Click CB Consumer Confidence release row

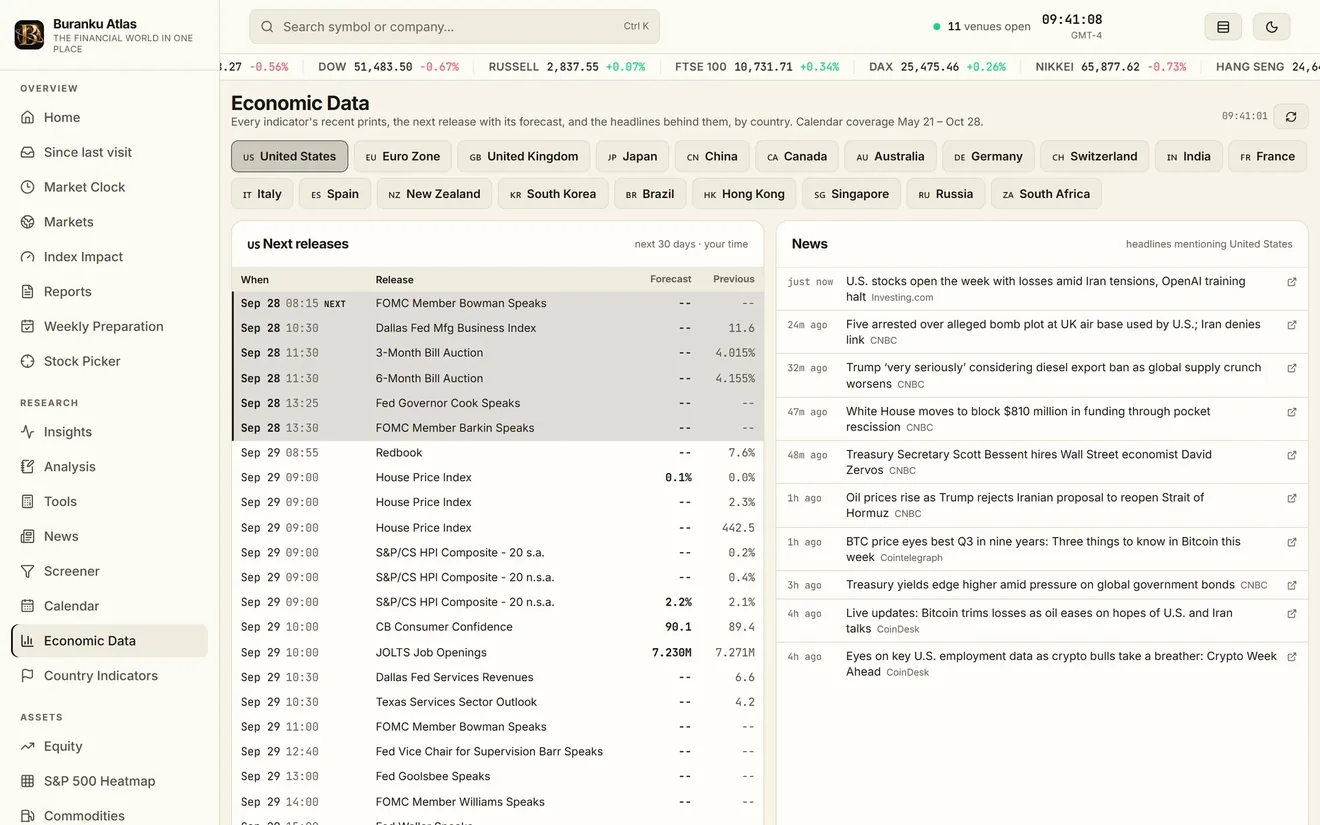(x=498, y=627)
